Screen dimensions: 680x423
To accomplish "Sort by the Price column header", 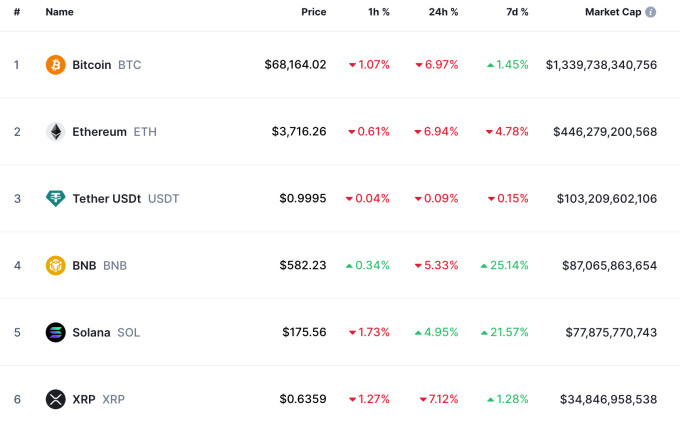I will pyautogui.click(x=313, y=12).
